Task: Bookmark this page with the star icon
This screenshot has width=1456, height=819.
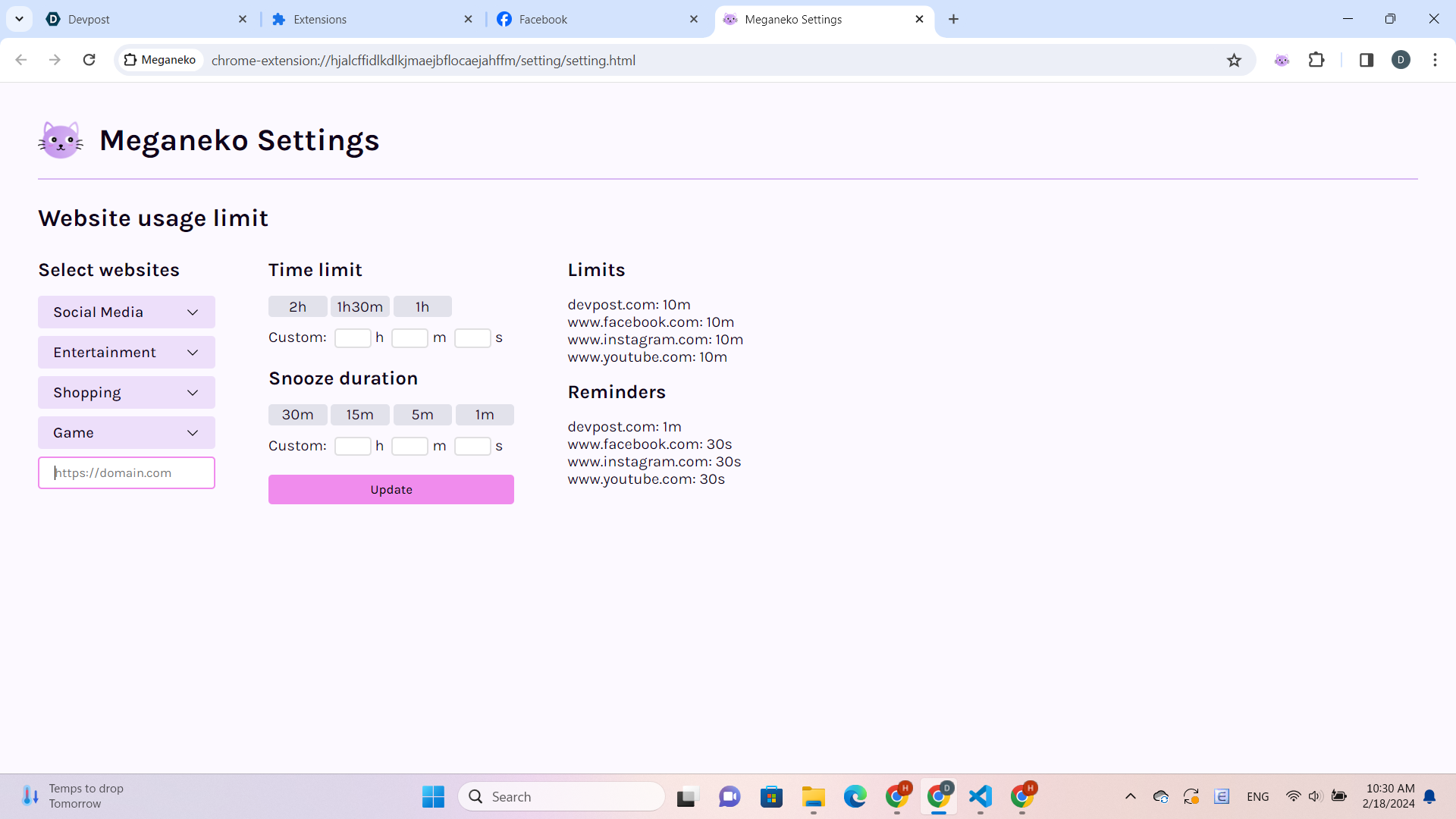Action: pyautogui.click(x=1234, y=60)
